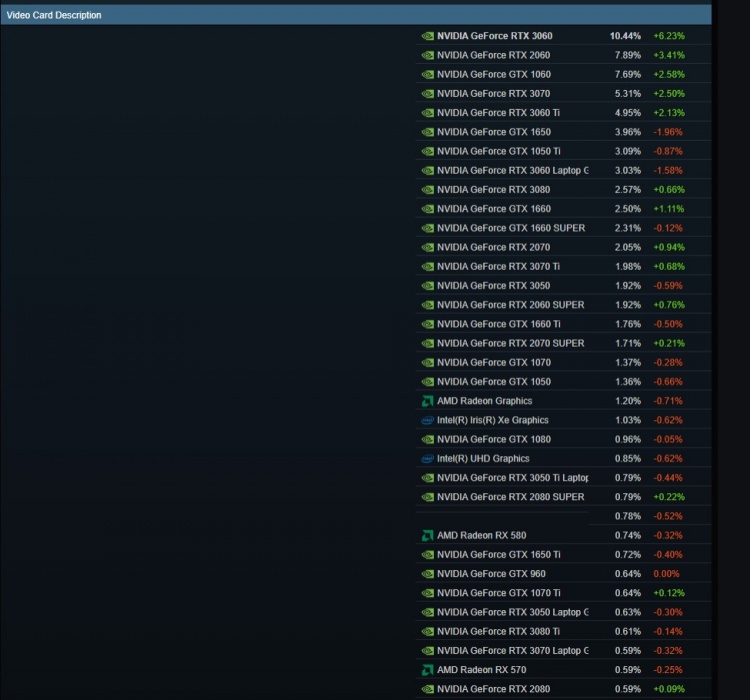Click the Intel logo beside Iris Xe Graphics
The height and width of the screenshot is (700, 750).
tap(428, 420)
